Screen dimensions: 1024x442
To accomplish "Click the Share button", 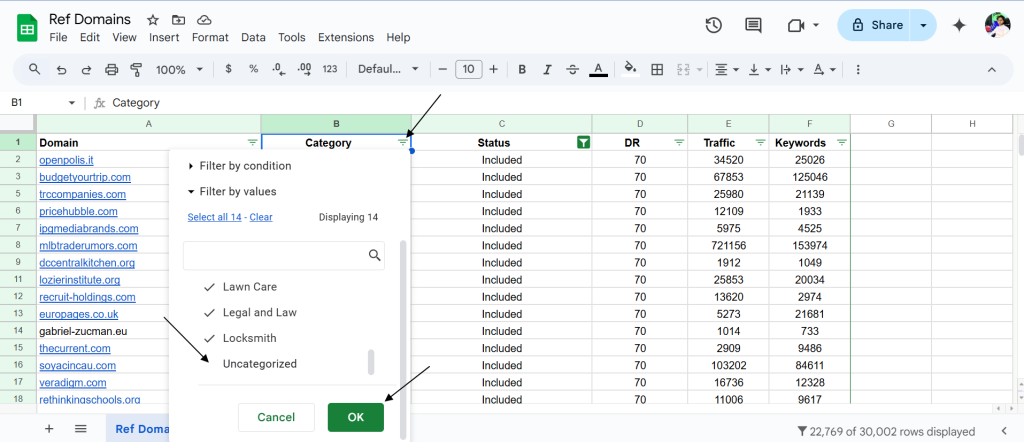I will coord(878,25).
